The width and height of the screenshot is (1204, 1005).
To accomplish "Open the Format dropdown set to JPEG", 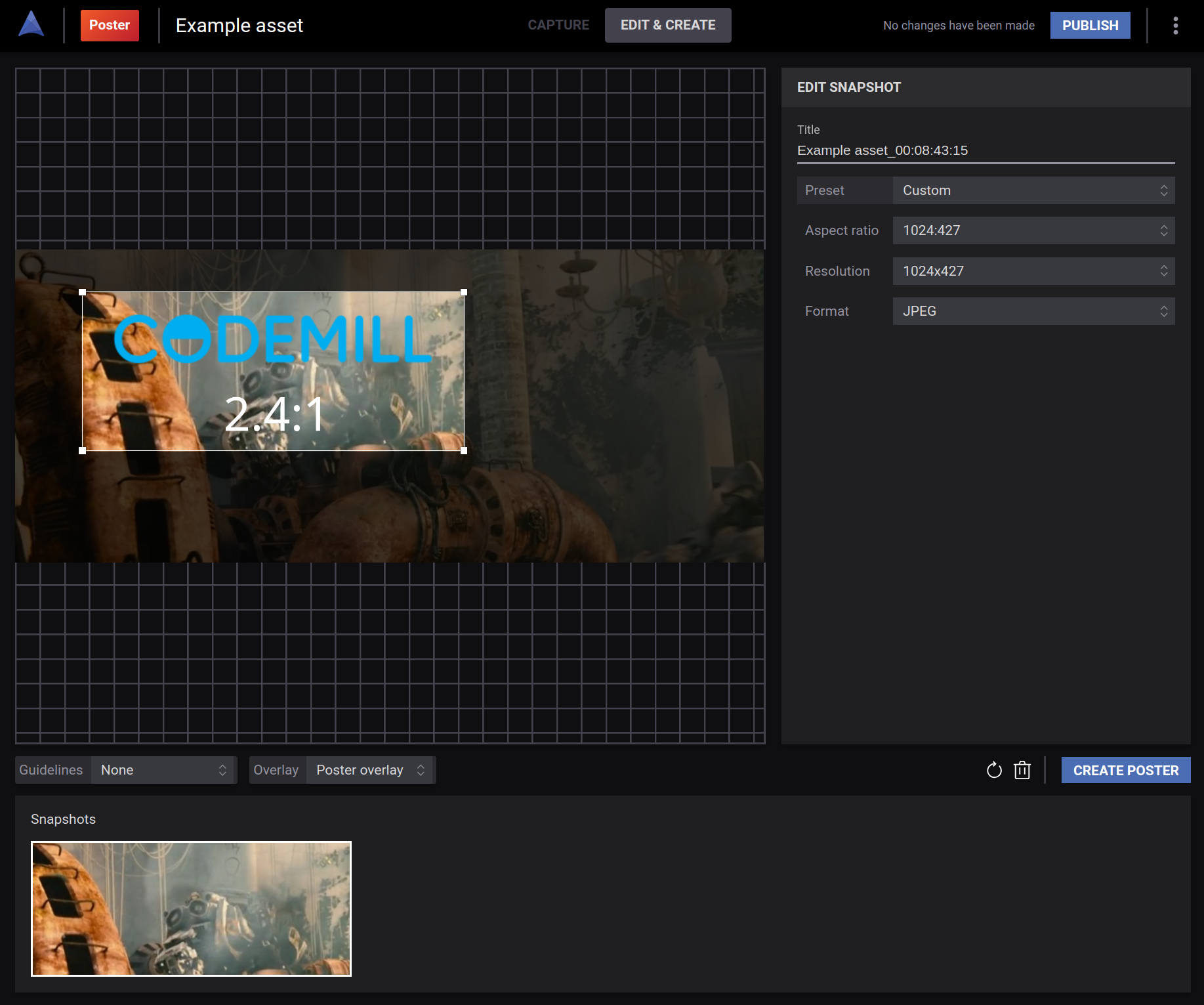I will point(1033,311).
